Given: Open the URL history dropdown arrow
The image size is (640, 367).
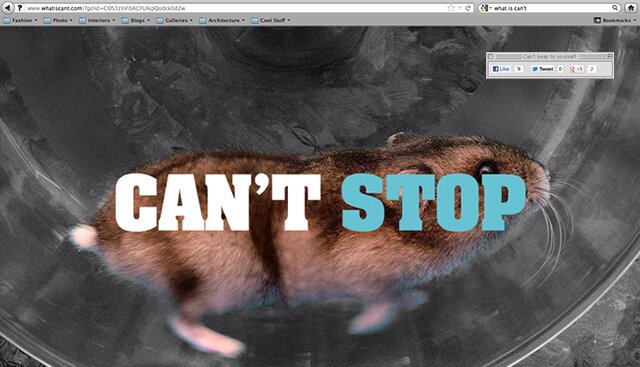Looking at the screenshot, I should click(x=460, y=8).
